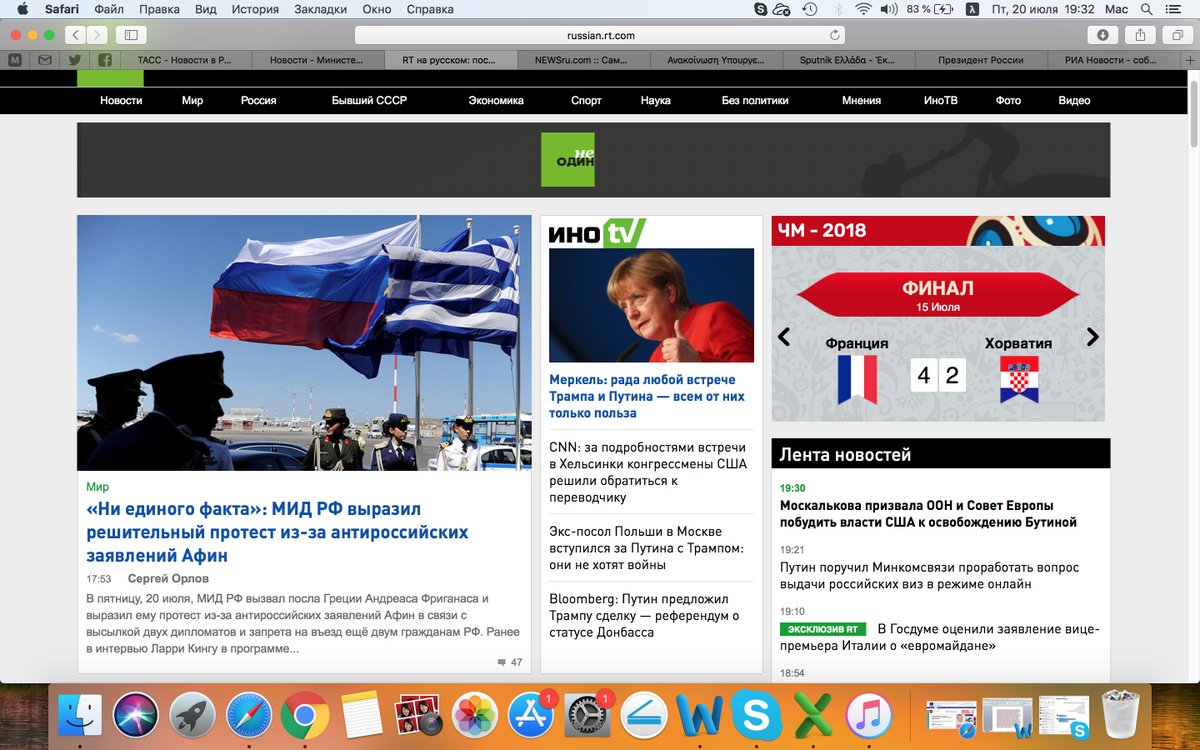Click the Safari sidebar toggle button

131,35
